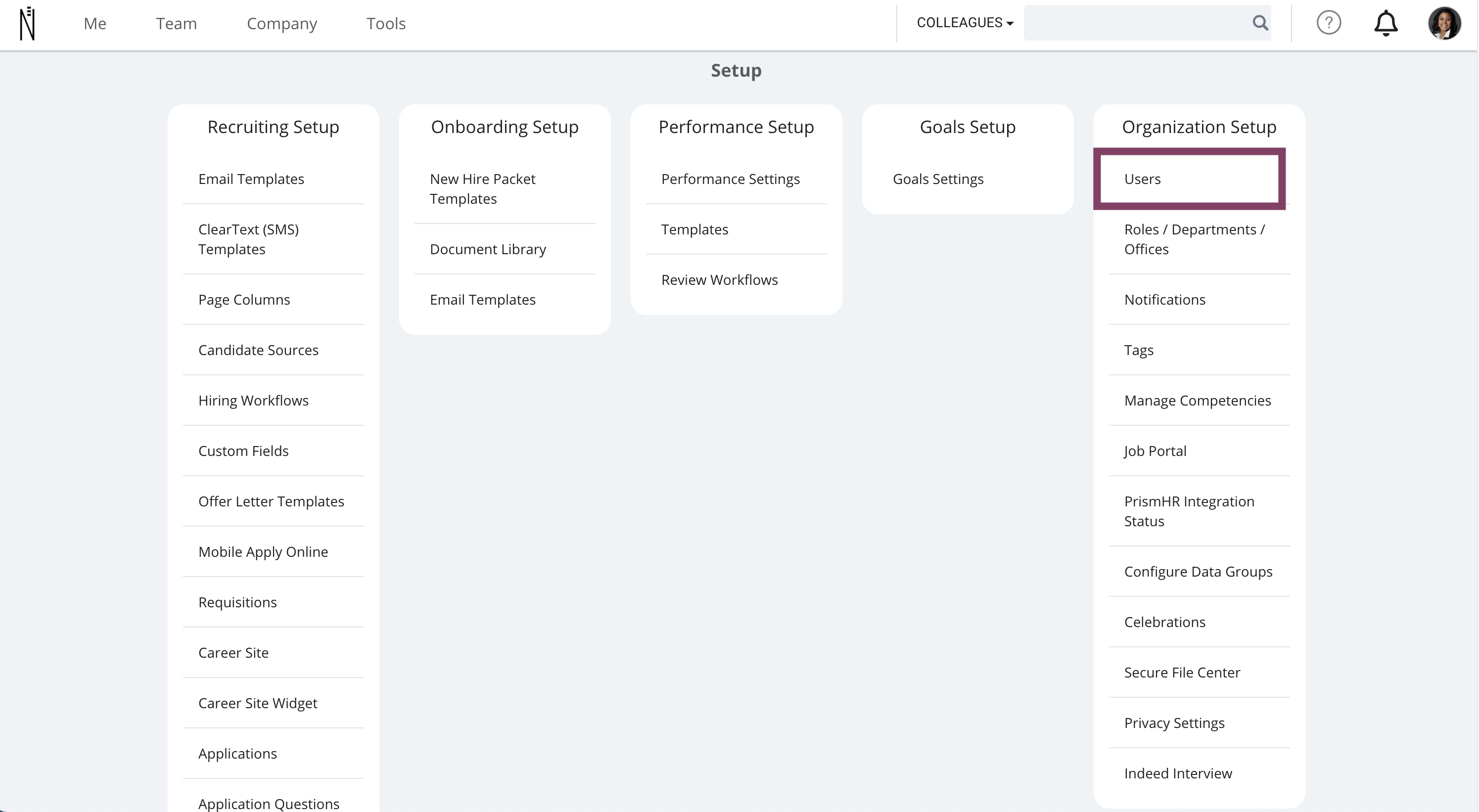1479x812 pixels.
Task: Open the Company menu
Action: 281,24
